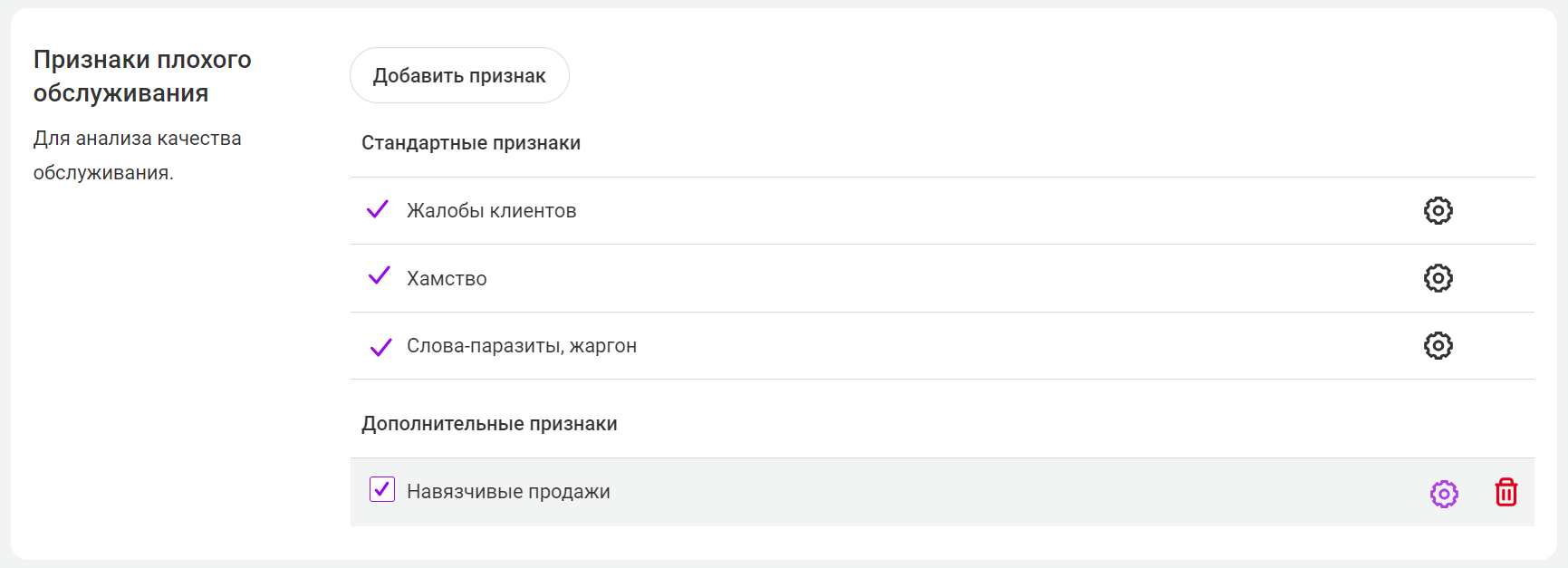The width and height of the screenshot is (1568, 568).
Task: Click the Признаки плохого обслуживания title
Action: pos(142,76)
